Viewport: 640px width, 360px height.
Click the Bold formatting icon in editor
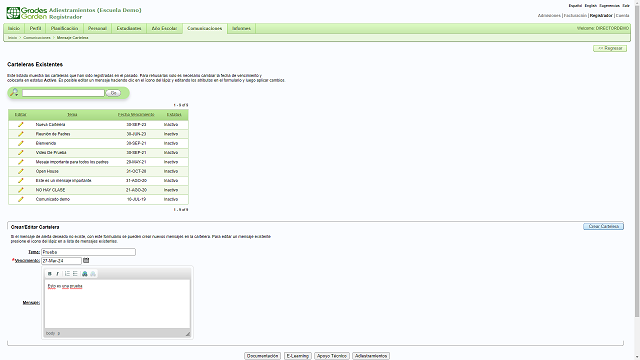coord(50,274)
